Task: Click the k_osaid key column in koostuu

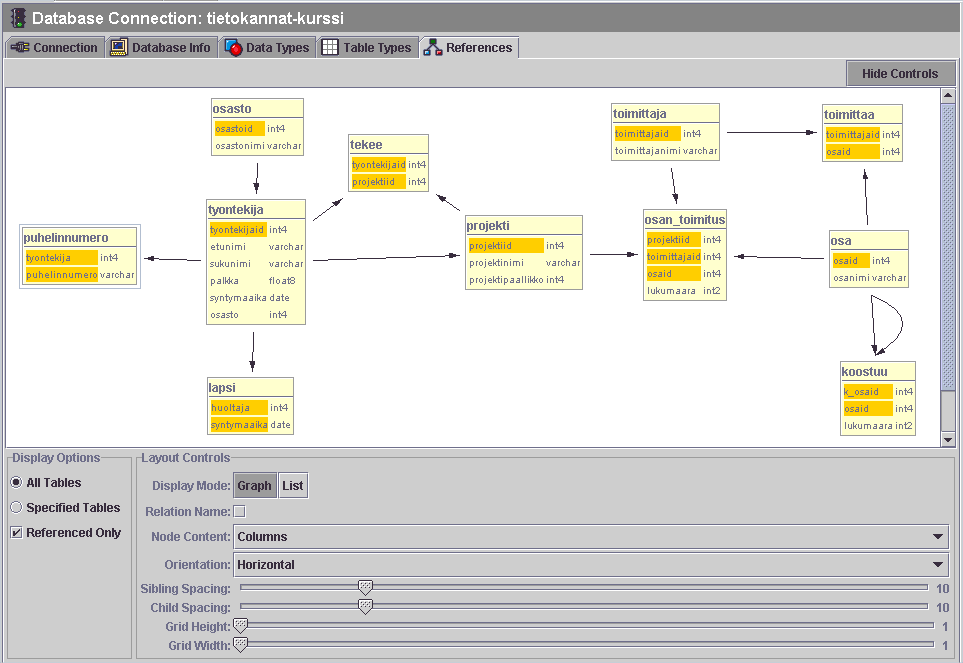Action: (x=868, y=392)
